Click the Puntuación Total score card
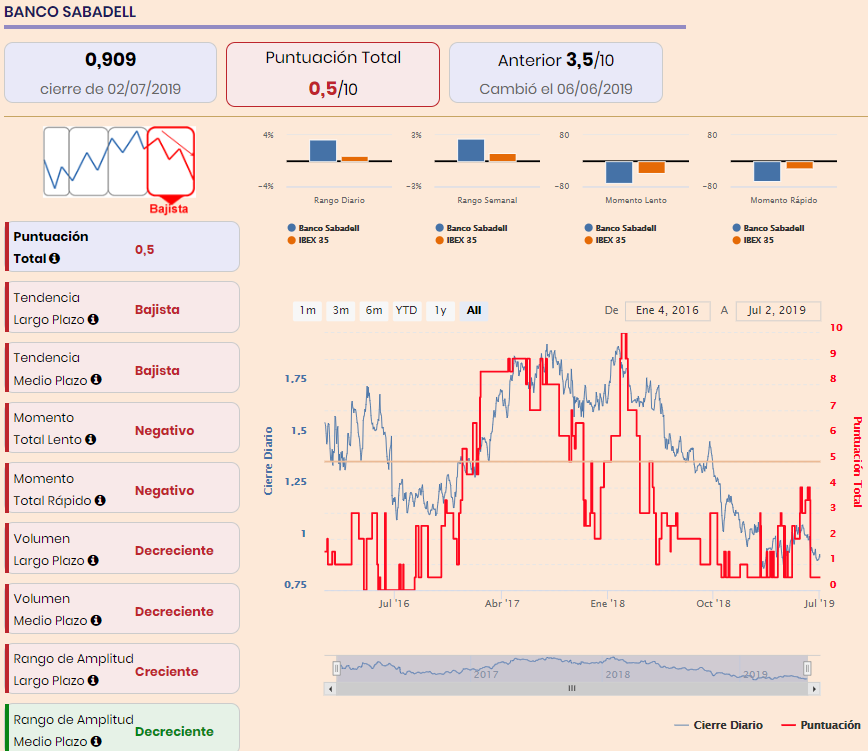 [x=333, y=74]
